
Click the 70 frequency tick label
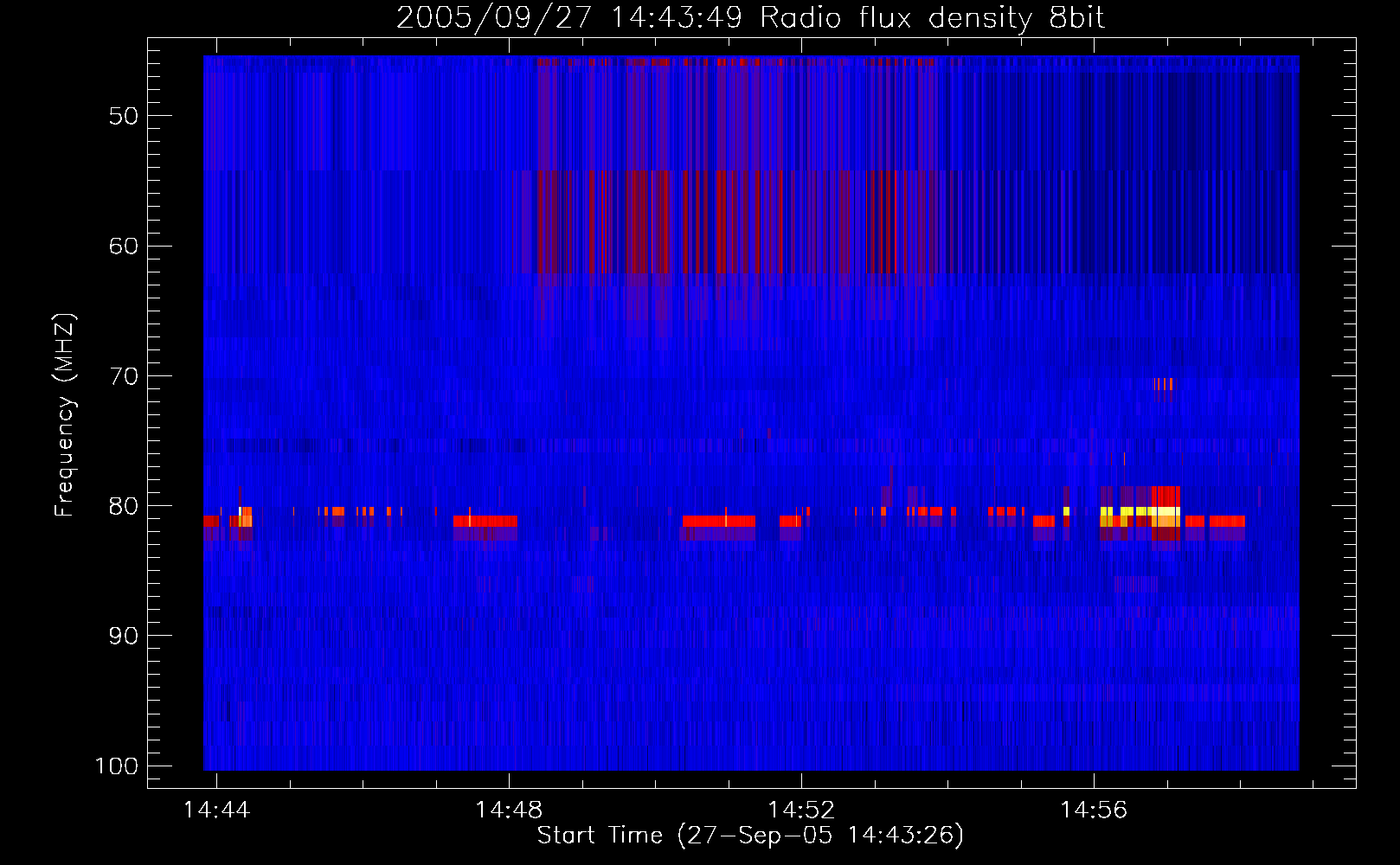pos(123,376)
